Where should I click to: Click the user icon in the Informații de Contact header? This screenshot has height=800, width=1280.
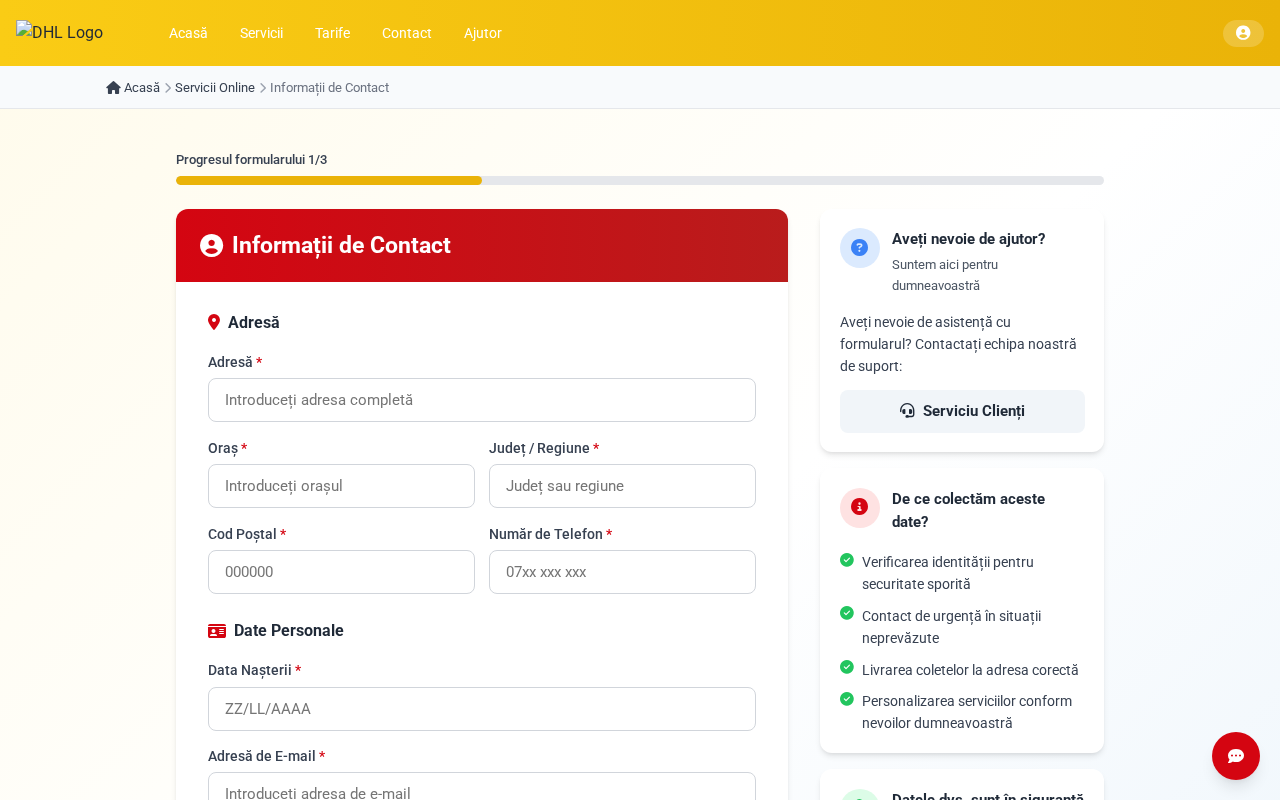tap(211, 245)
